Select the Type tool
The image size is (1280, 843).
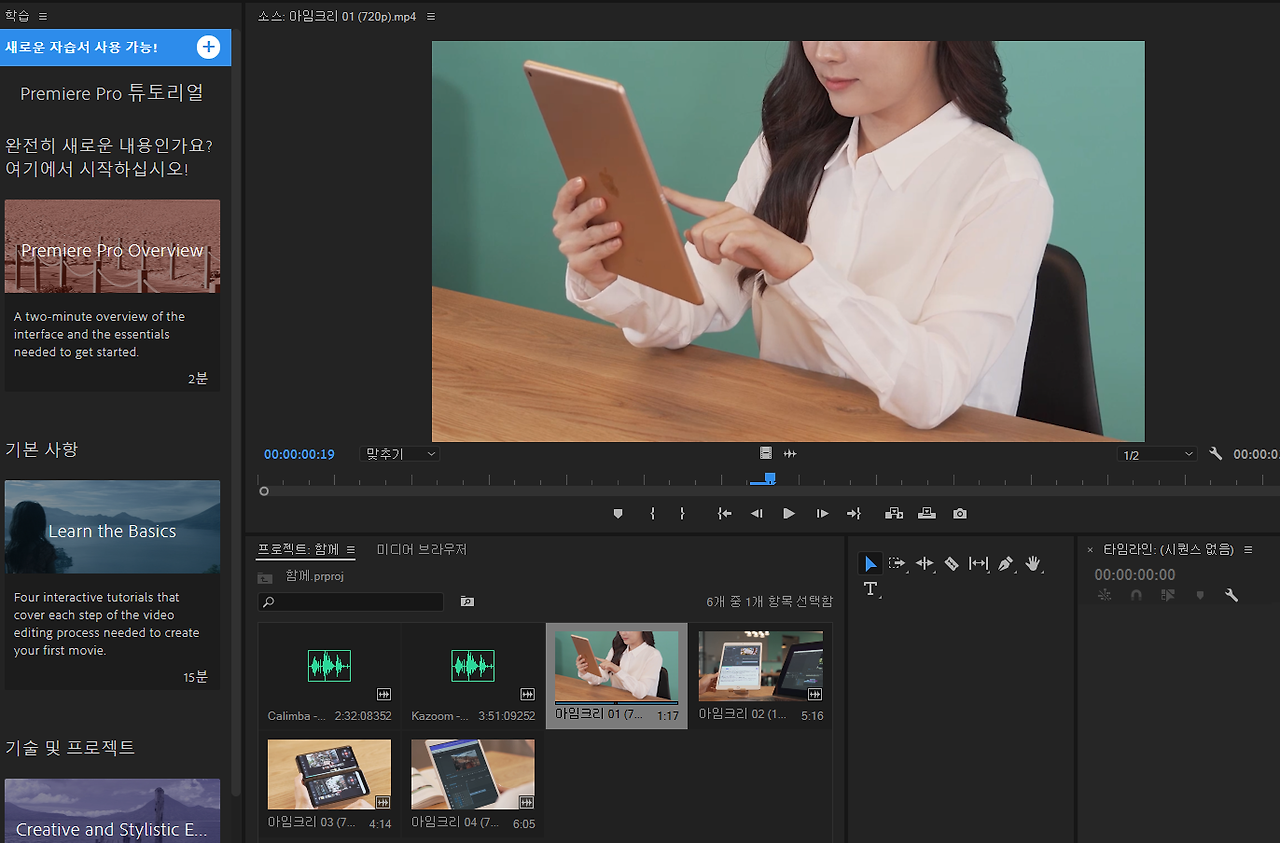[870, 589]
